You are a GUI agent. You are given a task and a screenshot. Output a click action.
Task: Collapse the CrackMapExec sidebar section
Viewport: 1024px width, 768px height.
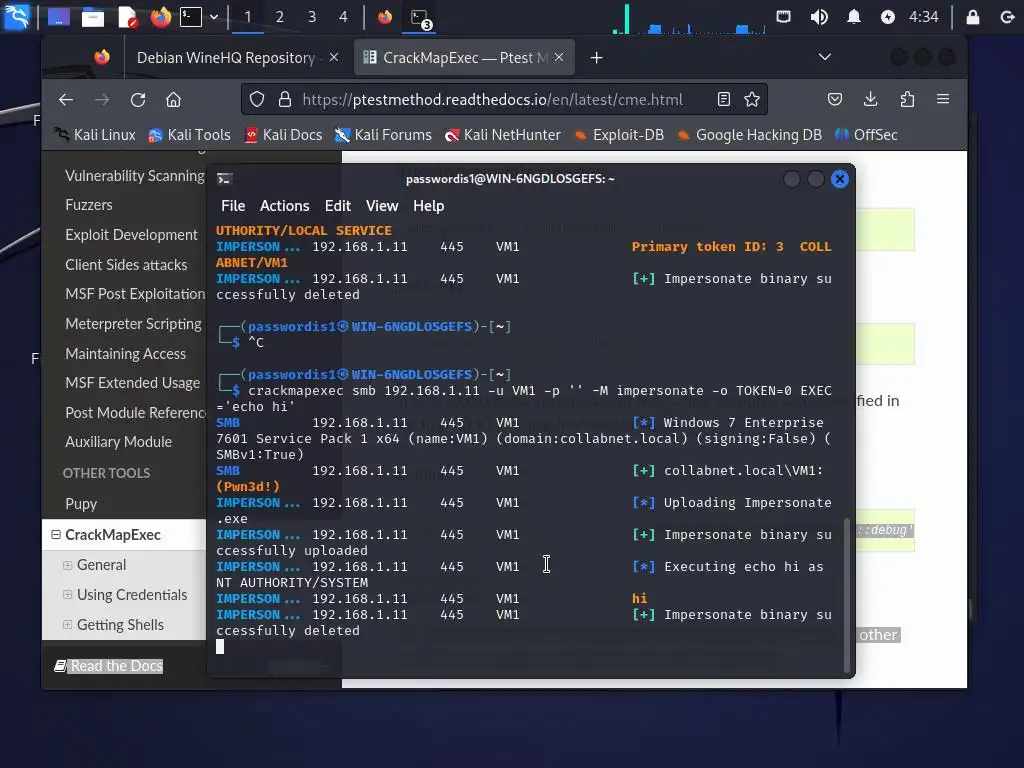(56, 534)
